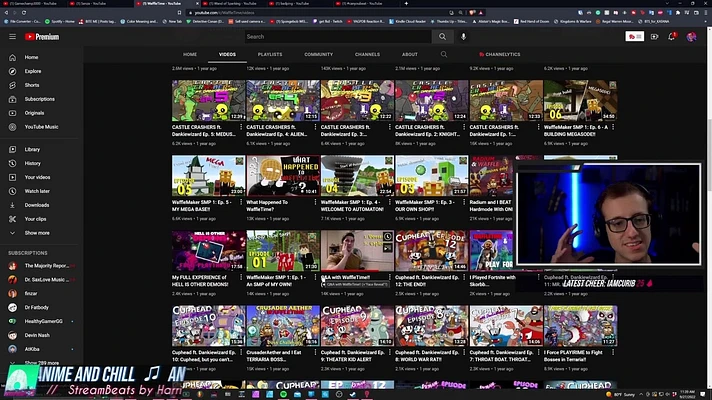Viewport: 712px width, 400px height.
Task: Open Subscriptions in sidebar
Action: 41,99
